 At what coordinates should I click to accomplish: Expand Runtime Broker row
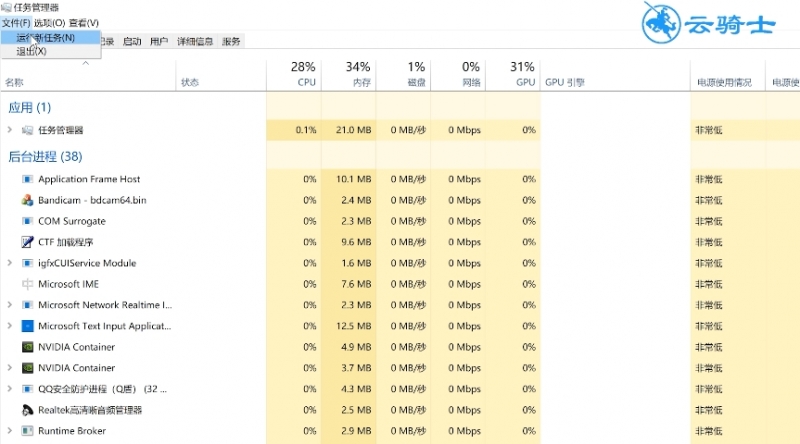pos(10,431)
